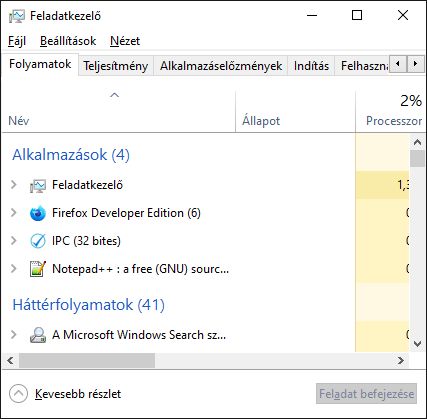Click the IPC (32 bites) checkmark icon
This screenshot has width=427, height=419.
tap(38, 241)
